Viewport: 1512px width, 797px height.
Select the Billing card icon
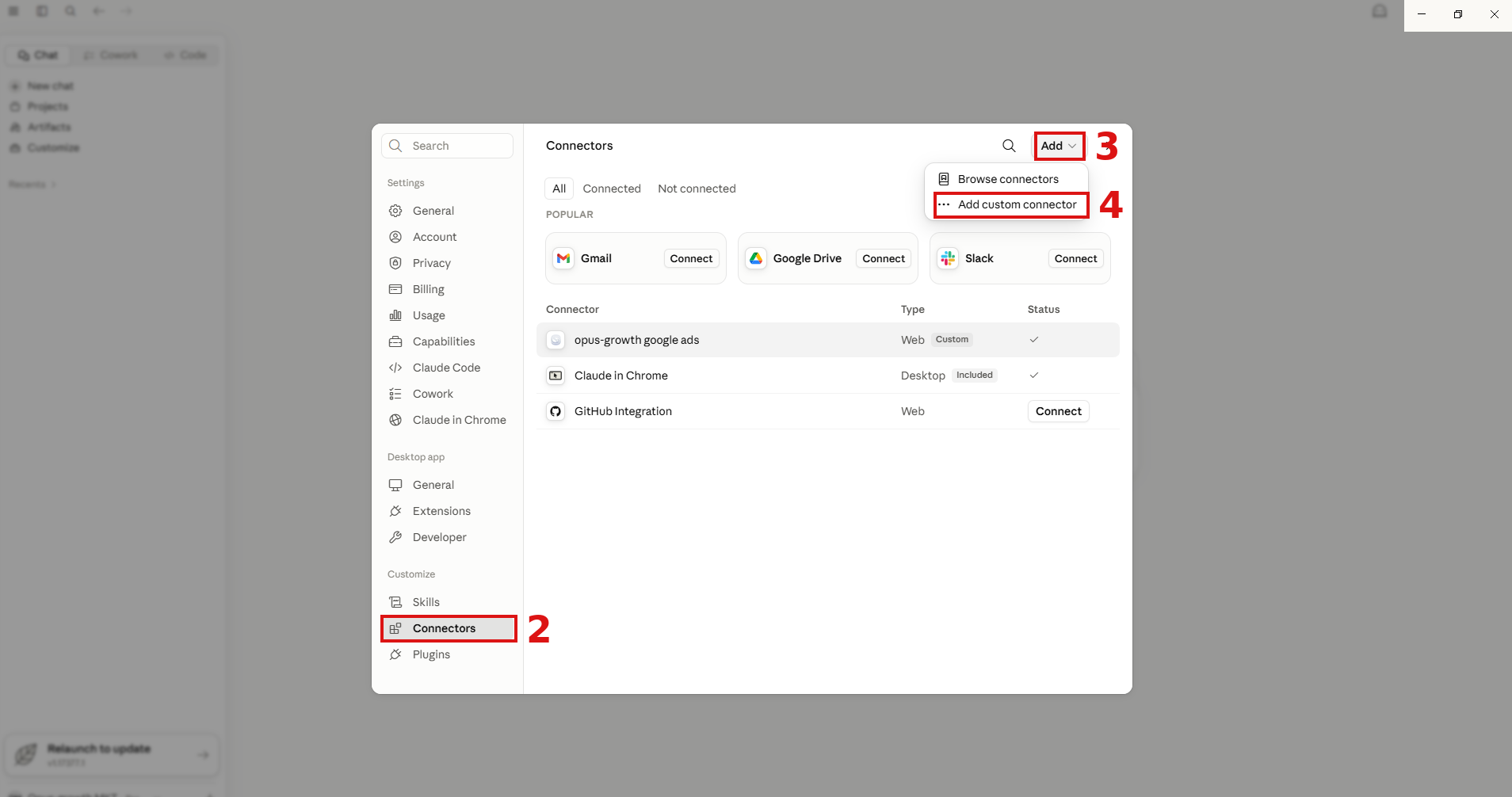[x=395, y=289]
